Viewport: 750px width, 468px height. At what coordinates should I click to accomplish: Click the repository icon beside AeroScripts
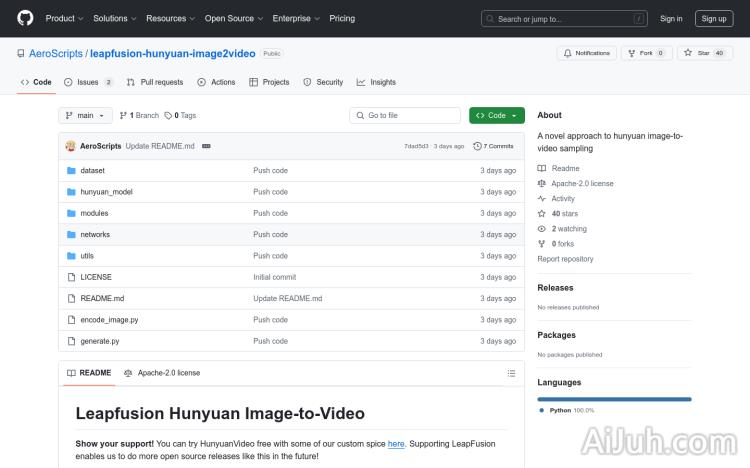21,53
